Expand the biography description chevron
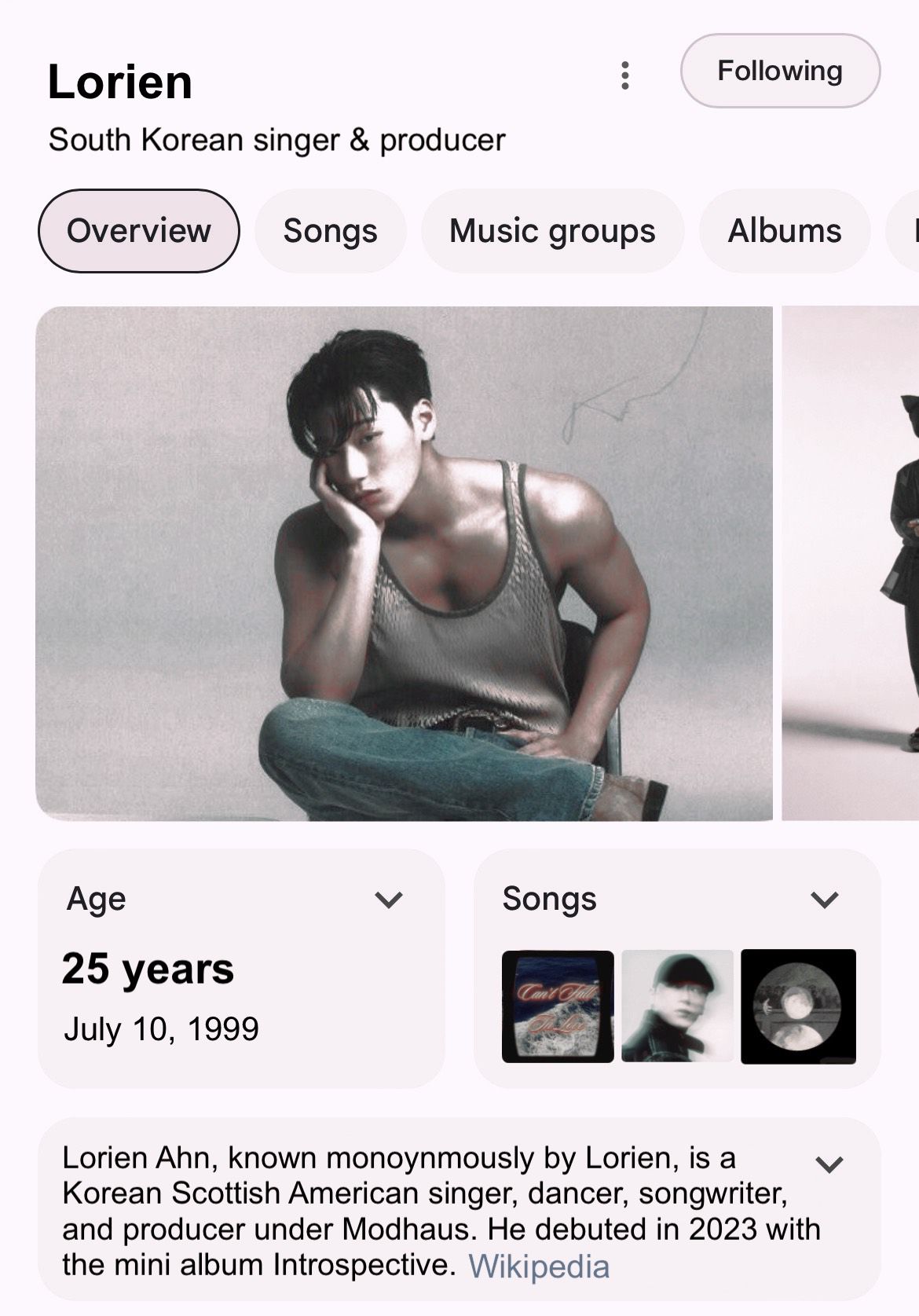Image resolution: width=919 pixels, height=1316 pixels. [829, 1164]
